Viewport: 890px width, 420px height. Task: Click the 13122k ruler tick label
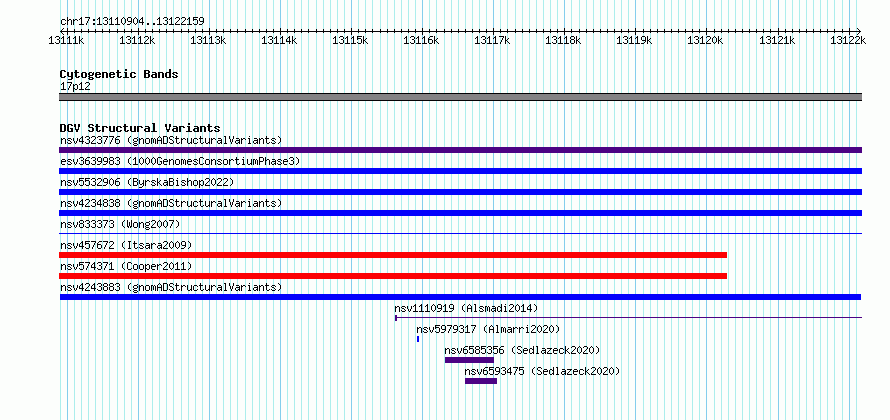point(849,40)
